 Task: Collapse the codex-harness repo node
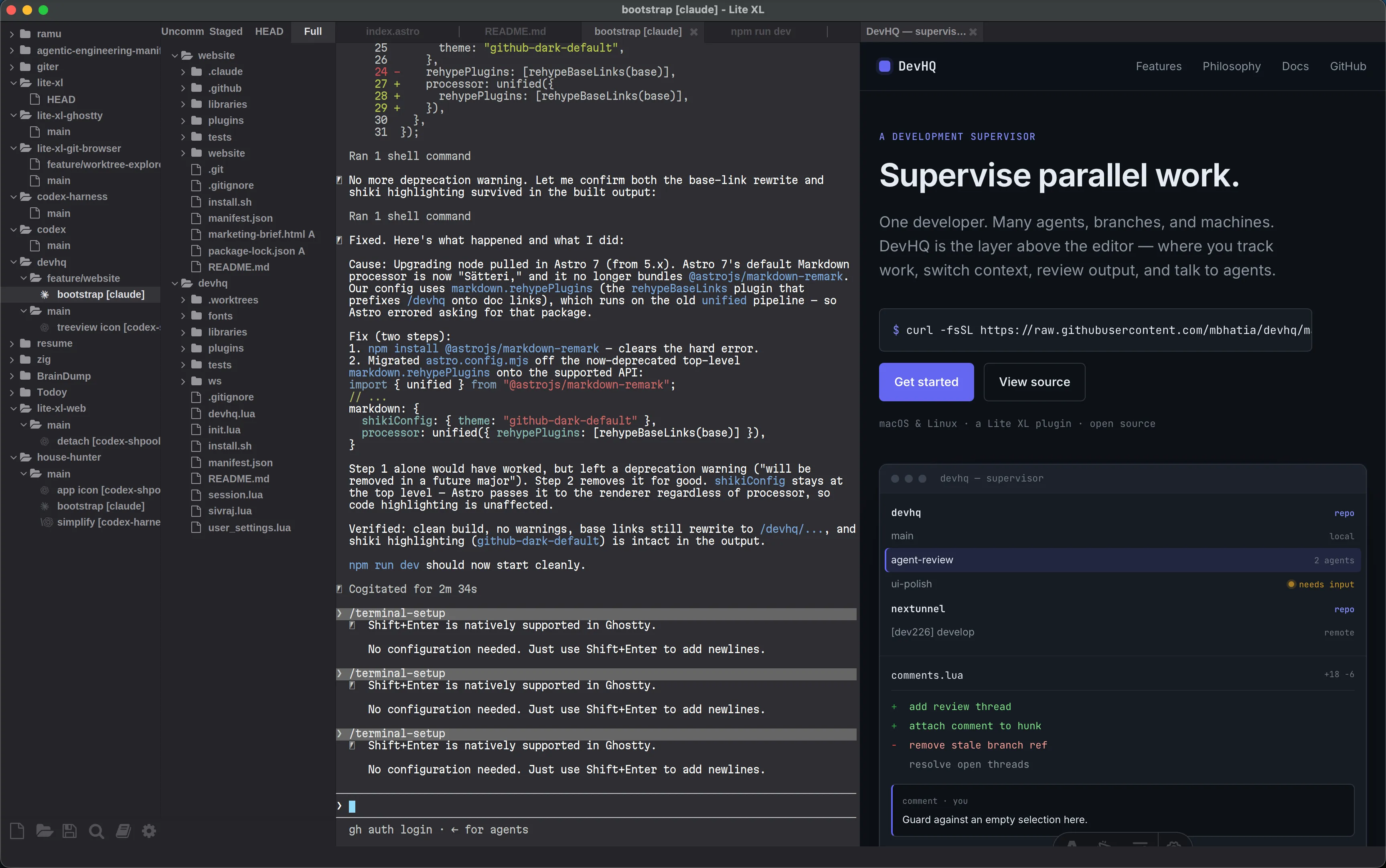pyautogui.click(x=13, y=196)
